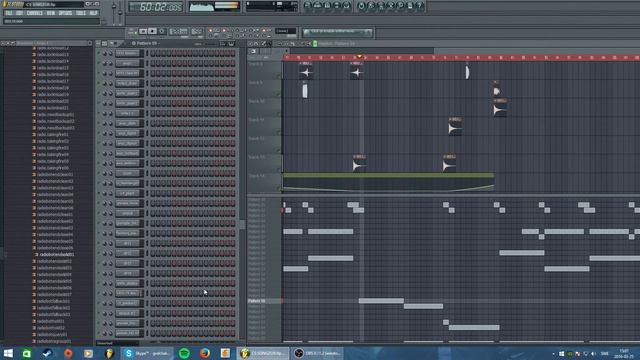Open the EDIT menu
Image resolution: width=640 pixels, height=360 pixels.
click(x=19, y=13)
